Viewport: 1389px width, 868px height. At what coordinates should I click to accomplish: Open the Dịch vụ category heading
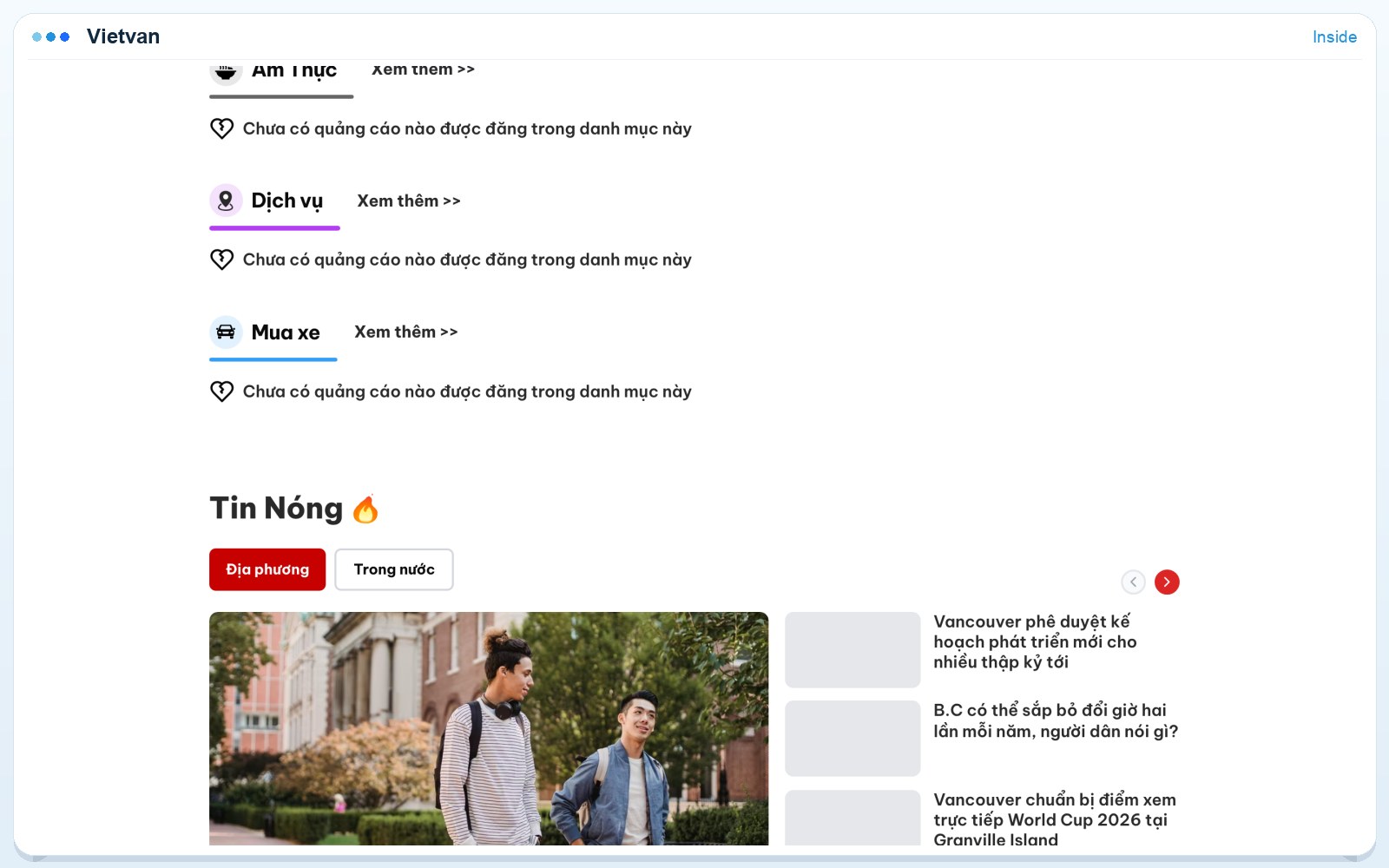[x=287, y=201]
